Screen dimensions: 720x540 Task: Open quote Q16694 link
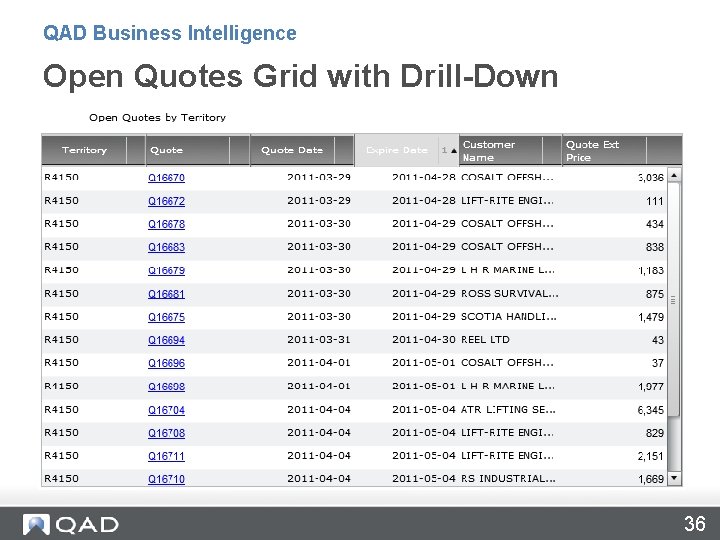pos(166,340)
